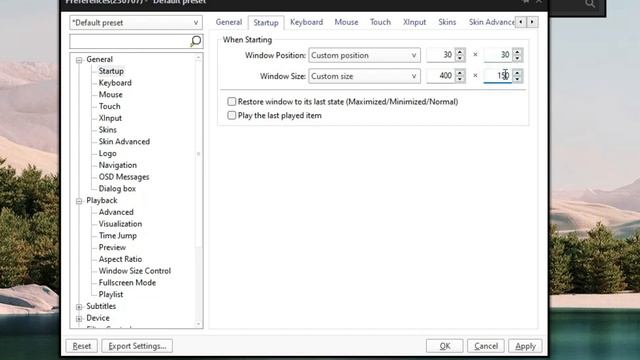Open the Skin Advanced tab
The image size is (640, 360).
click(x=491, y=22)
